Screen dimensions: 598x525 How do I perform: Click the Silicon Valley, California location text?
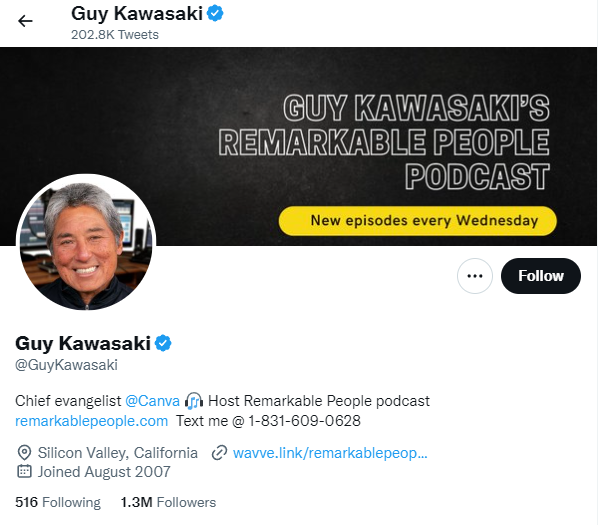pos(117,453)
